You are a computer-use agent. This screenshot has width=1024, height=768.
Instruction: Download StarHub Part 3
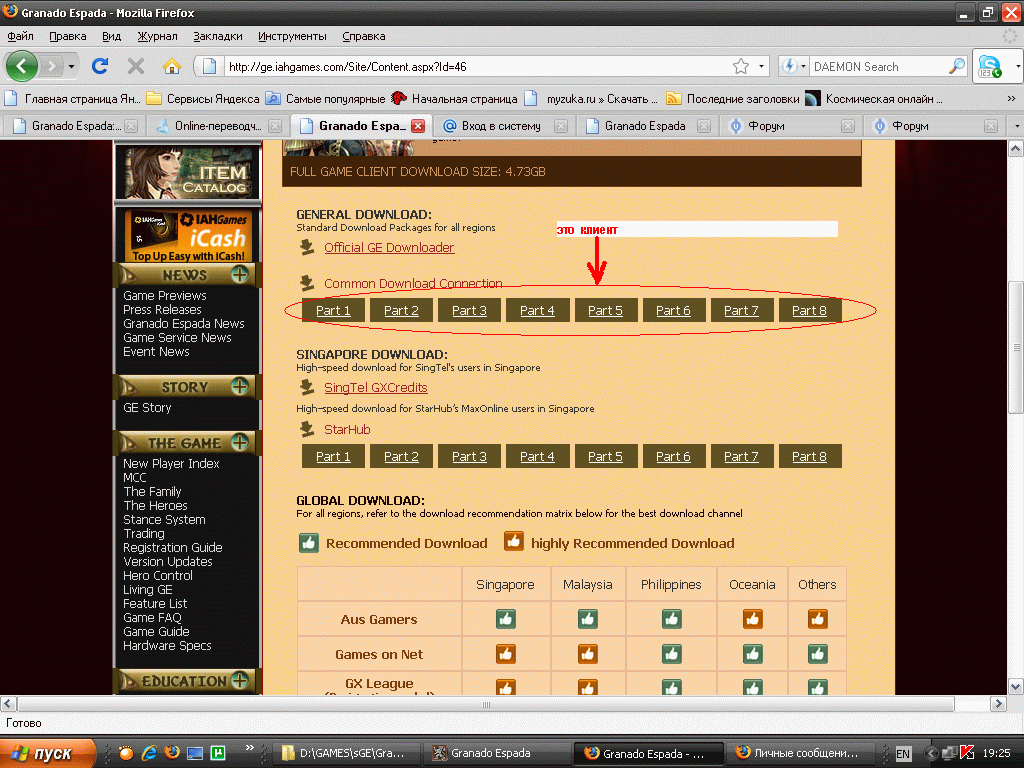[469, 456]
